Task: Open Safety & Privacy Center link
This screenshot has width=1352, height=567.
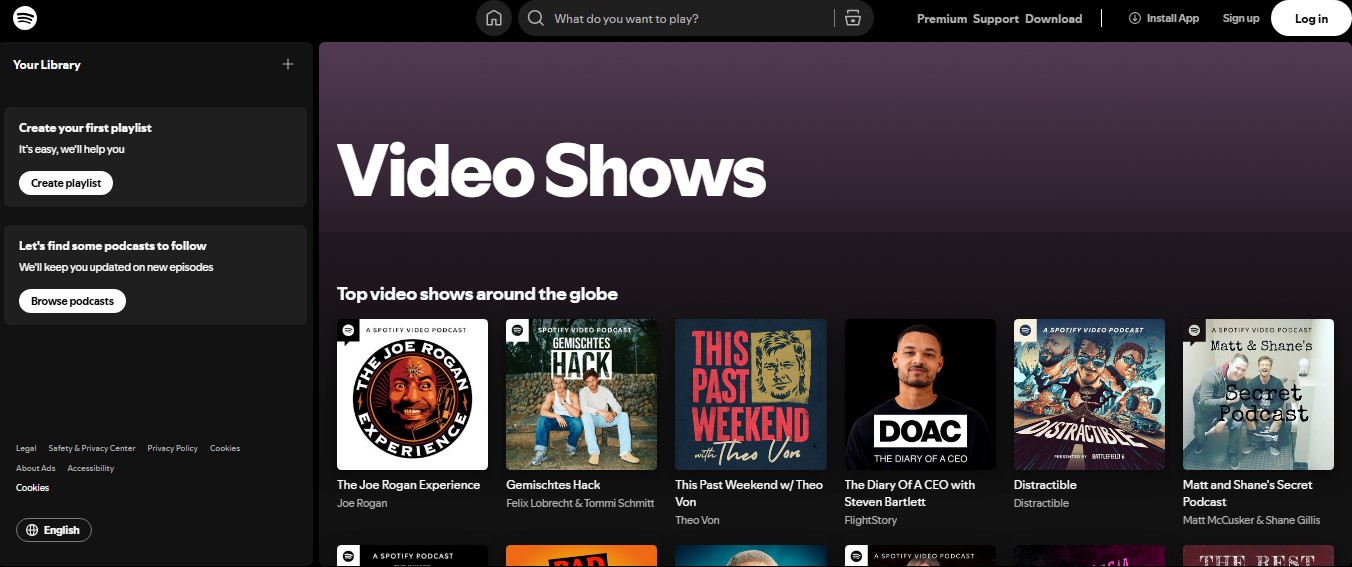Action: point(92,448)
